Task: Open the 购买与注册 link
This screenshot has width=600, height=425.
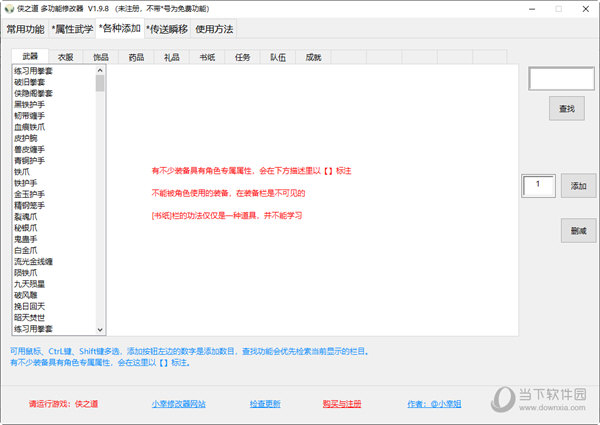Action: click(x=342, y=404)
